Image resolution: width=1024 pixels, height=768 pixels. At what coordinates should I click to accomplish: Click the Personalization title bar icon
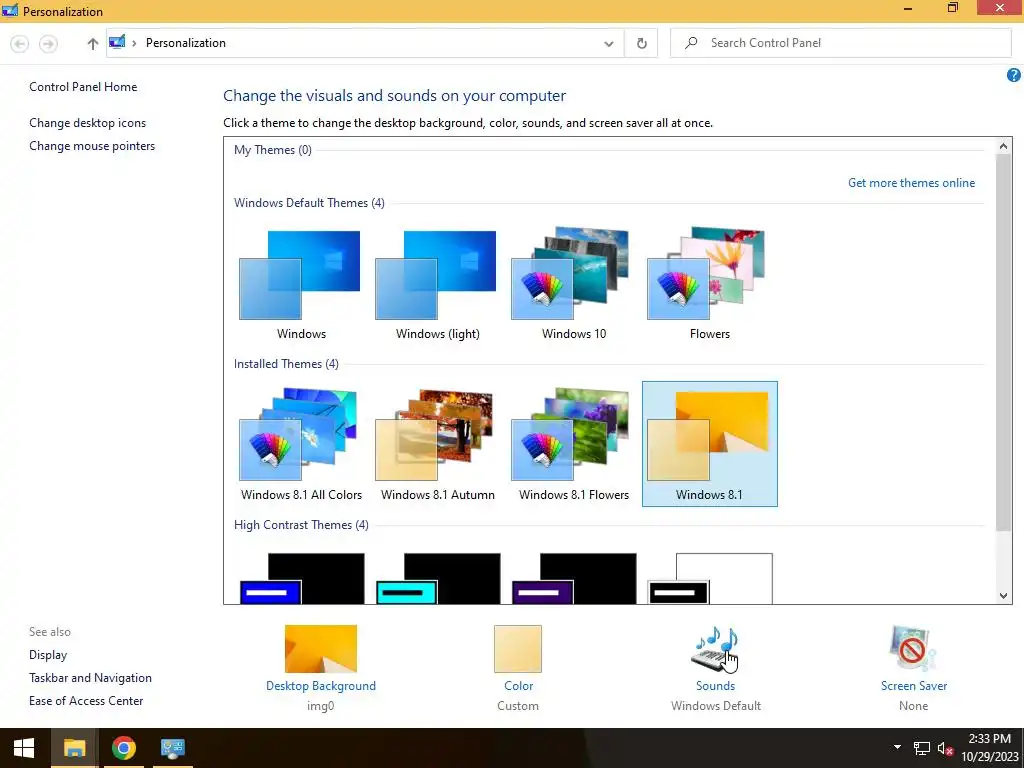pyautogui.click(x=10, y=10)
